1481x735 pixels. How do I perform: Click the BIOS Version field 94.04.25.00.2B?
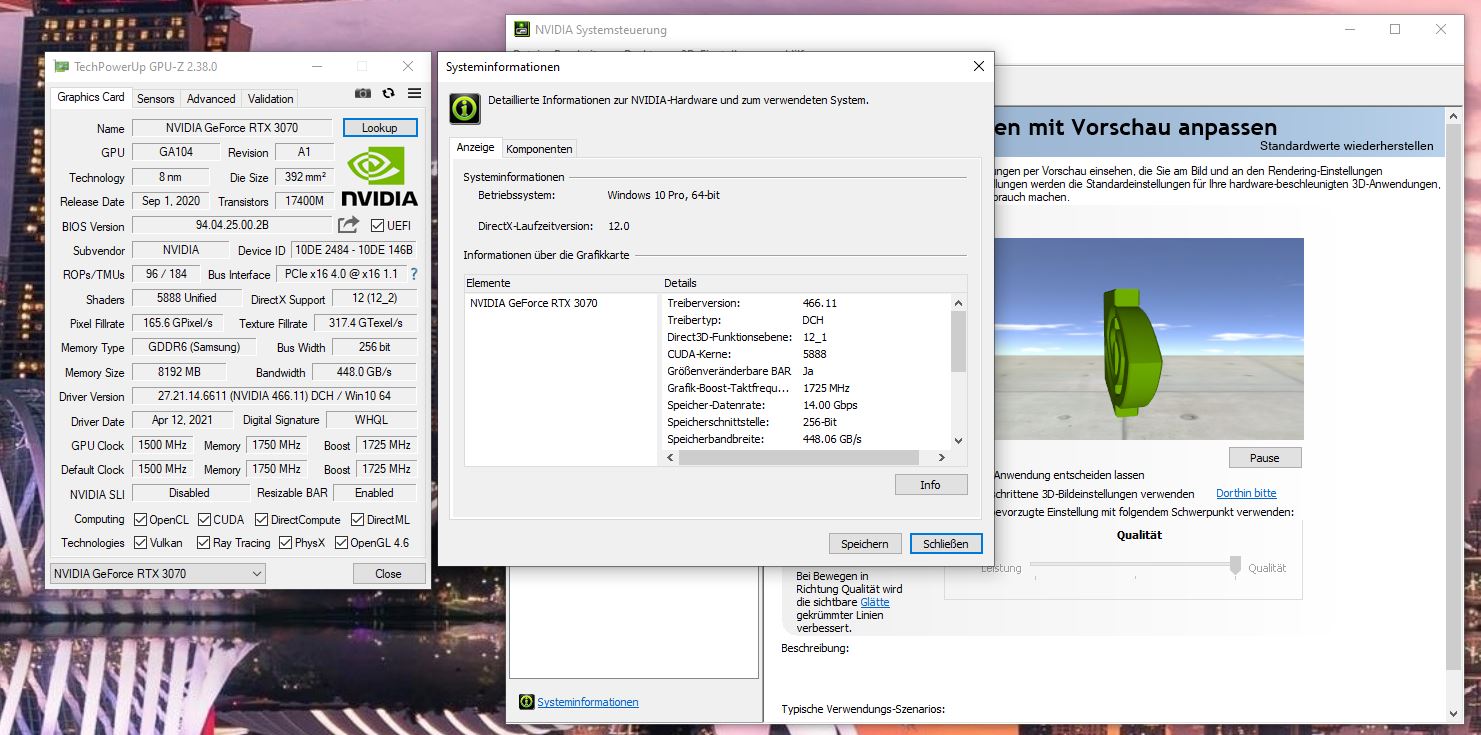tap(232, 225)
